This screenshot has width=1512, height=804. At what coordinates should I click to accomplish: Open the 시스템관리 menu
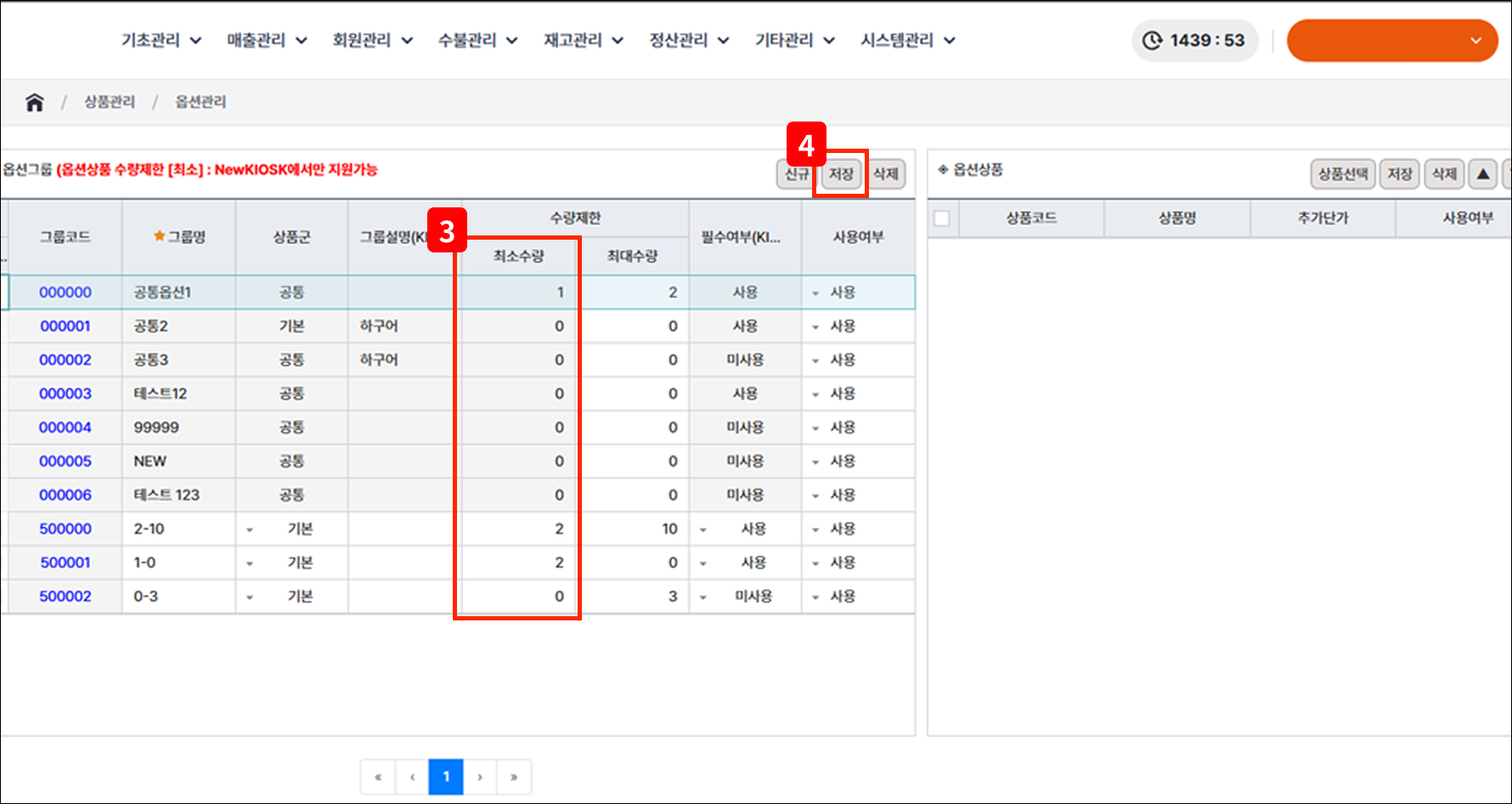907,41
